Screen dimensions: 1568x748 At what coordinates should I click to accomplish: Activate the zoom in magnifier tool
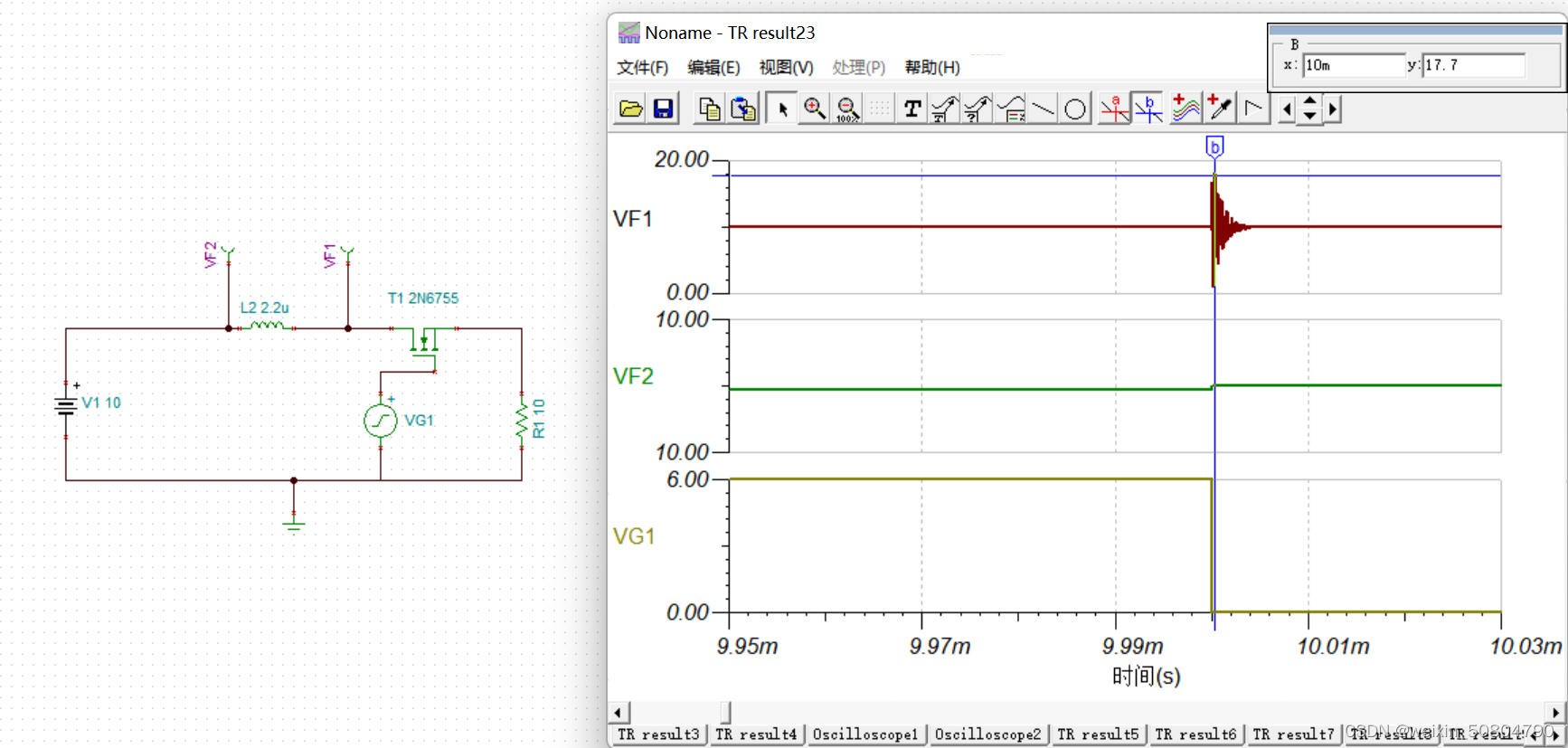[x=815, y=109]
